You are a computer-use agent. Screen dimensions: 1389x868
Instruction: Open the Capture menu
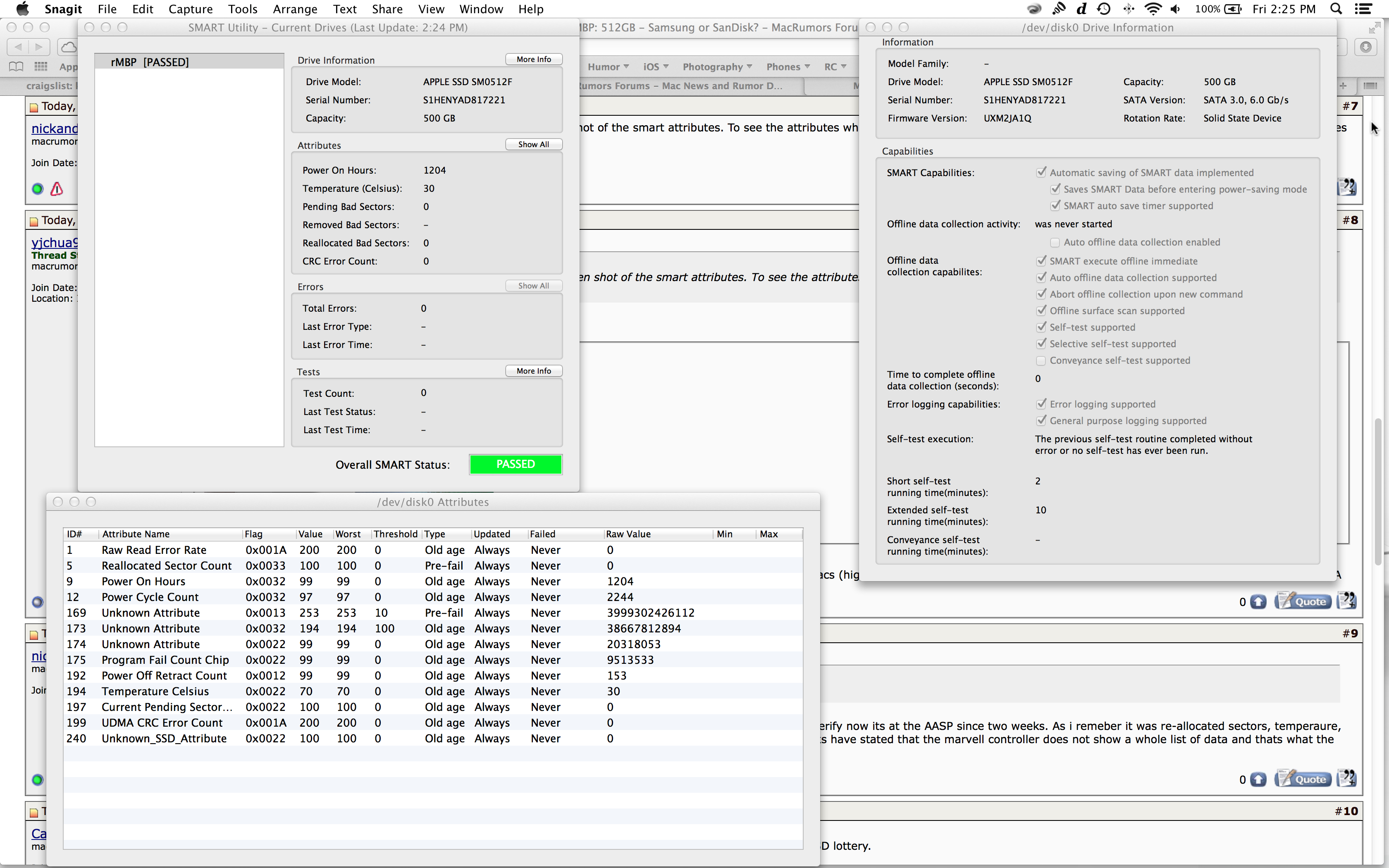pyautogui.click(x=191, y=9)
